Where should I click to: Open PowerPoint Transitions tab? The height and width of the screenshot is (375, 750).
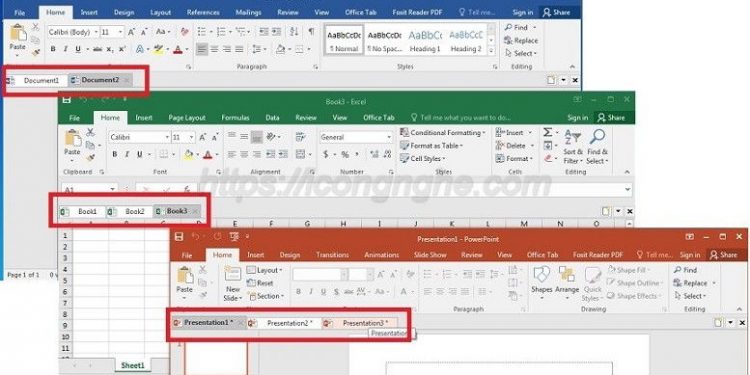tap(332, 255)
